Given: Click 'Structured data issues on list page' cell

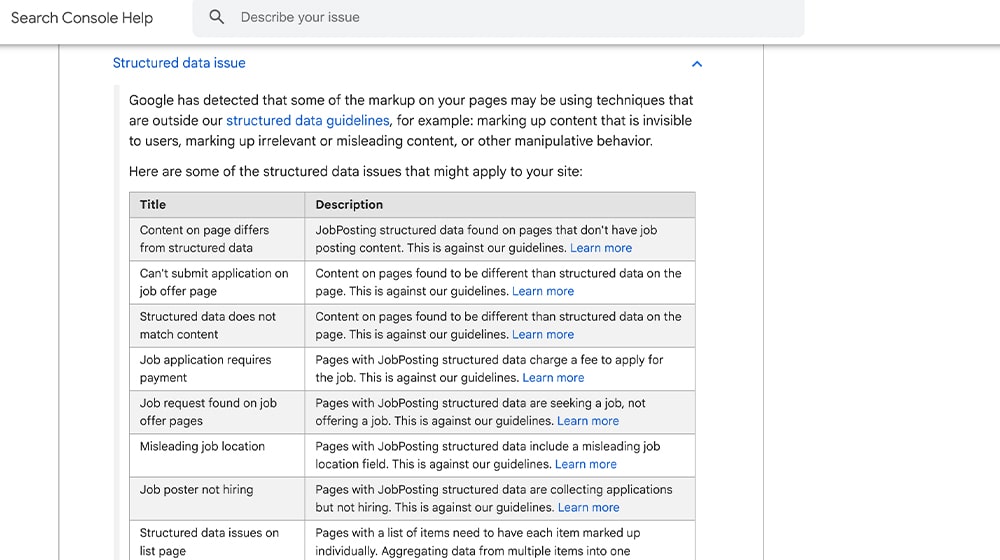Looking at the screenshot, I should [217, 541].
